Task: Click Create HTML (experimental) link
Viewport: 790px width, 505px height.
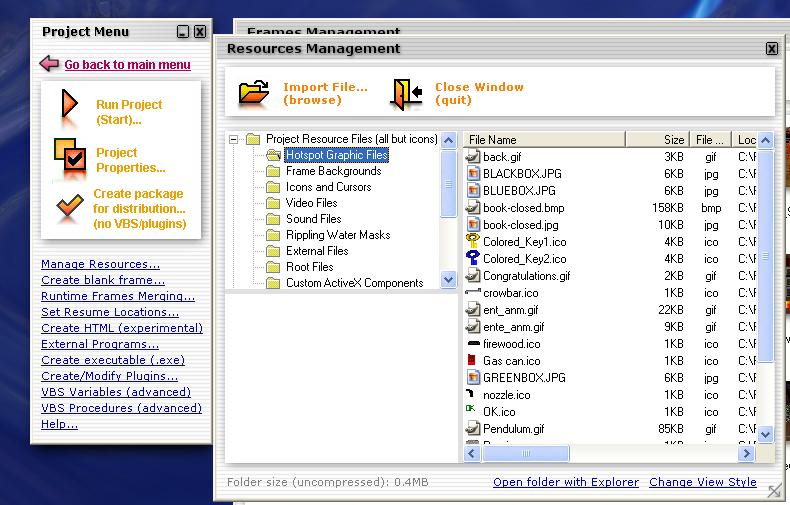Action: tap(122, 328)
